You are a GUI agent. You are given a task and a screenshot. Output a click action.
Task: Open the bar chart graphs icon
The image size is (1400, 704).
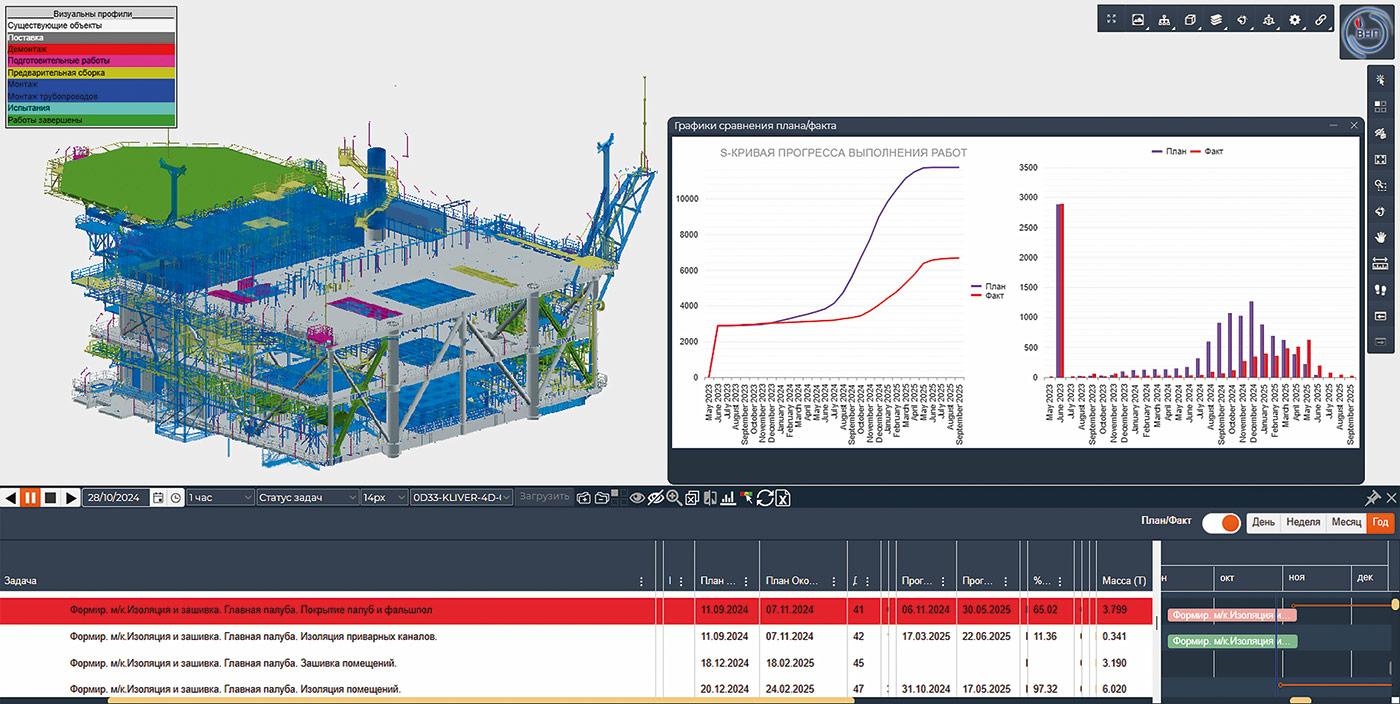pos(727,498)
